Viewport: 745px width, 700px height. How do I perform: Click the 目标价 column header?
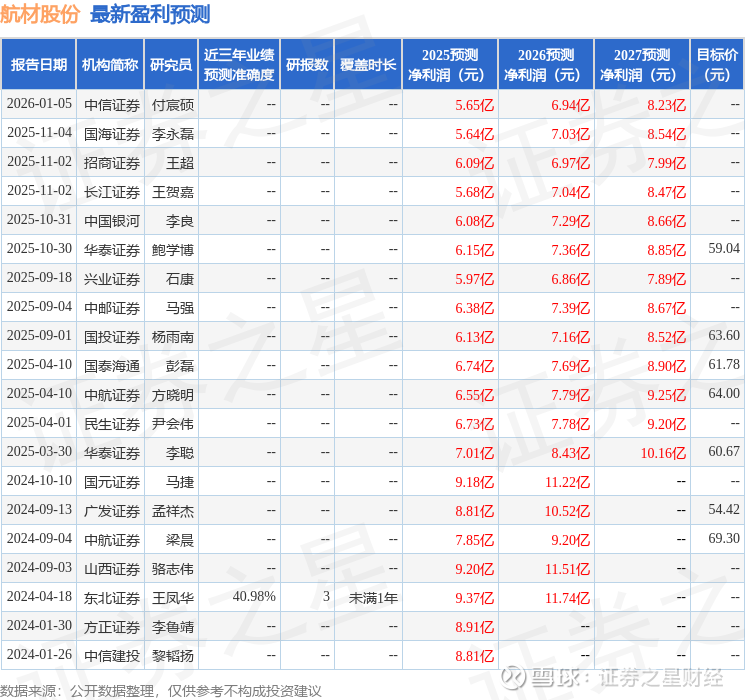tap(717, 65)
